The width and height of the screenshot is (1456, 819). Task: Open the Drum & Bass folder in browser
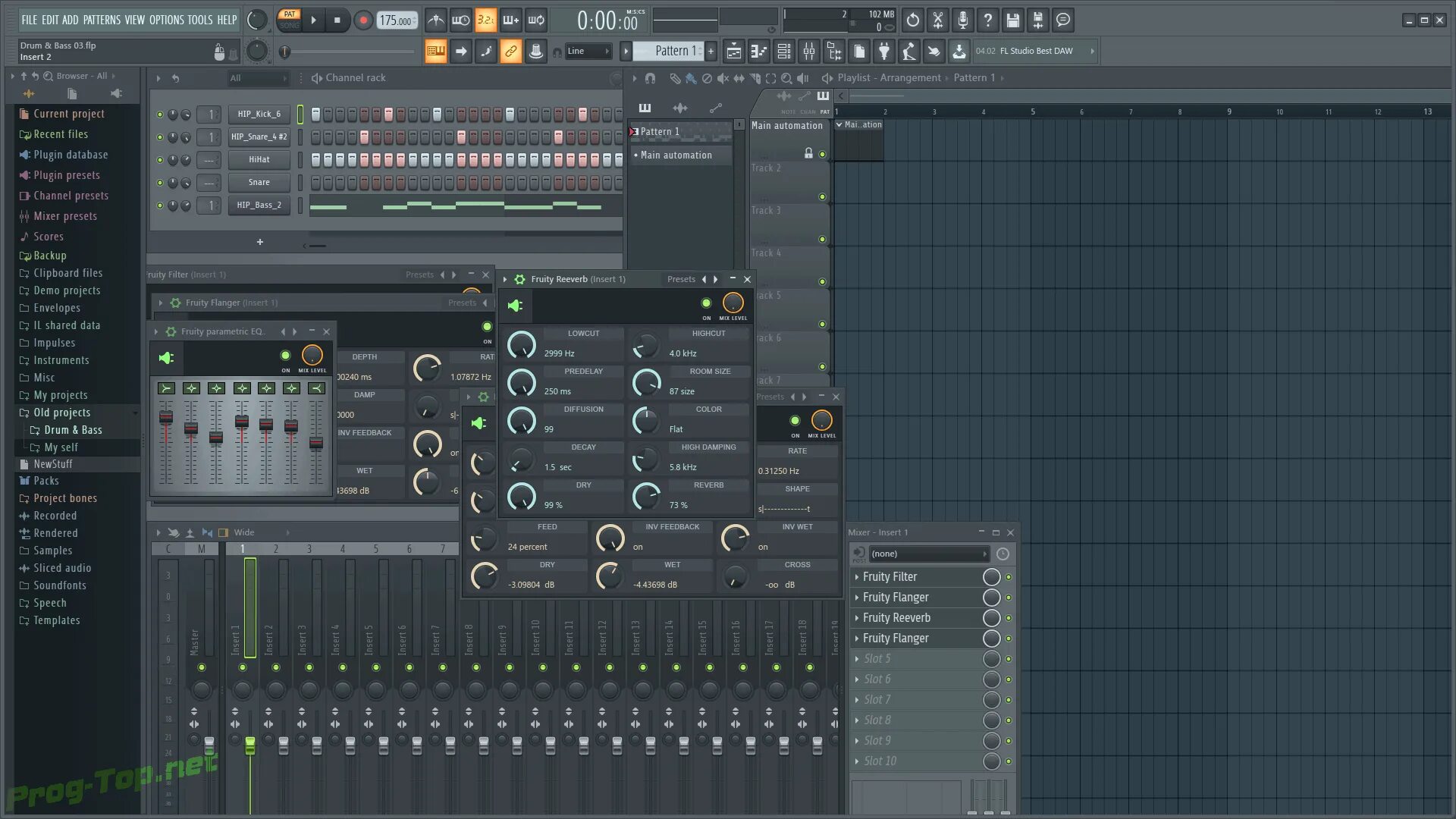click(73, 430)
